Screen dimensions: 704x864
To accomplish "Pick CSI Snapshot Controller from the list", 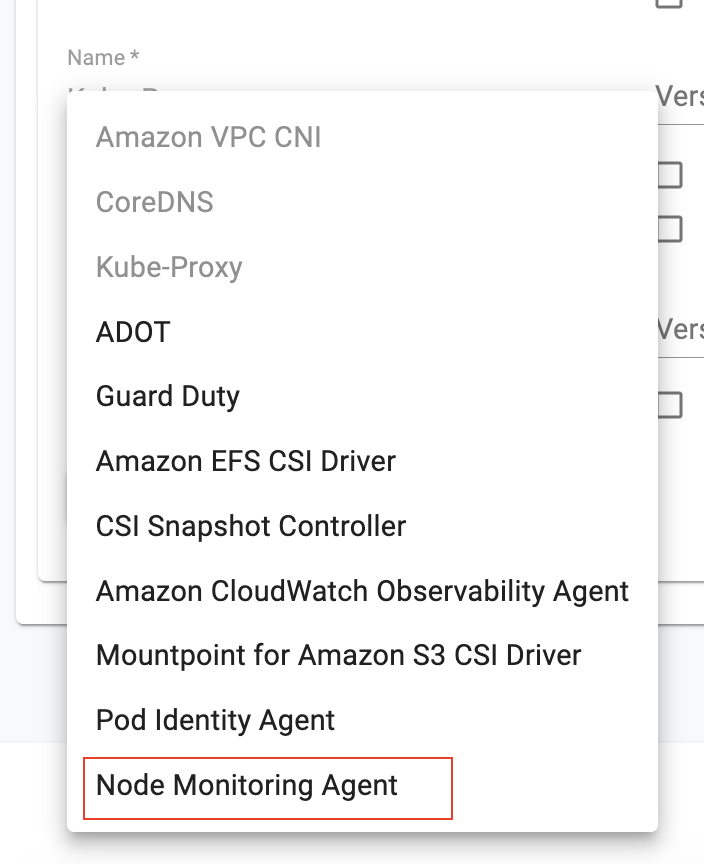I will tap(251, 526).
